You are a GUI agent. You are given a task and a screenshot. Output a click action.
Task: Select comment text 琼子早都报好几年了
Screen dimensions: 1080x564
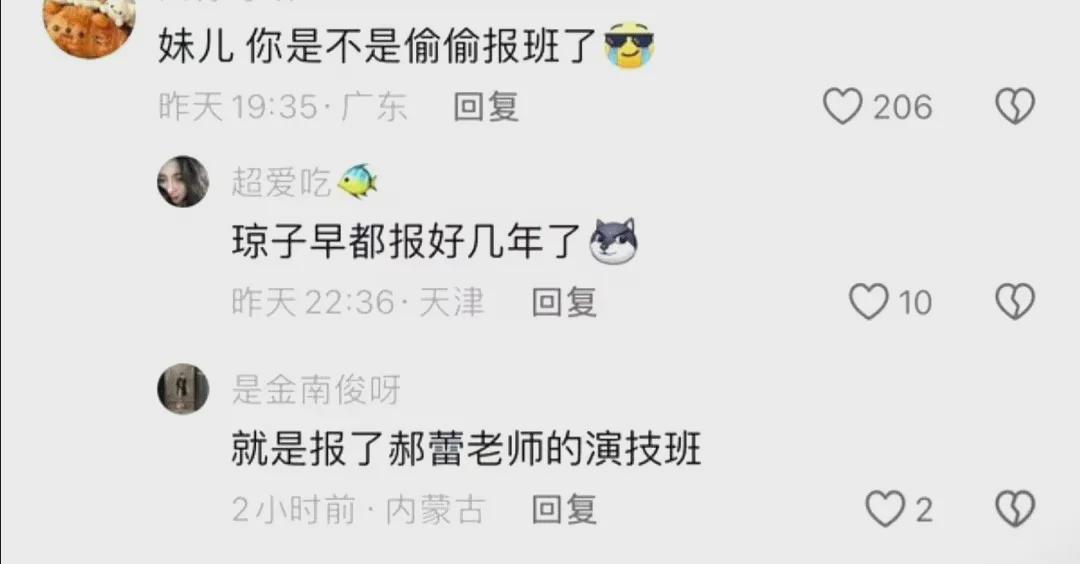[x=407, y=242]
